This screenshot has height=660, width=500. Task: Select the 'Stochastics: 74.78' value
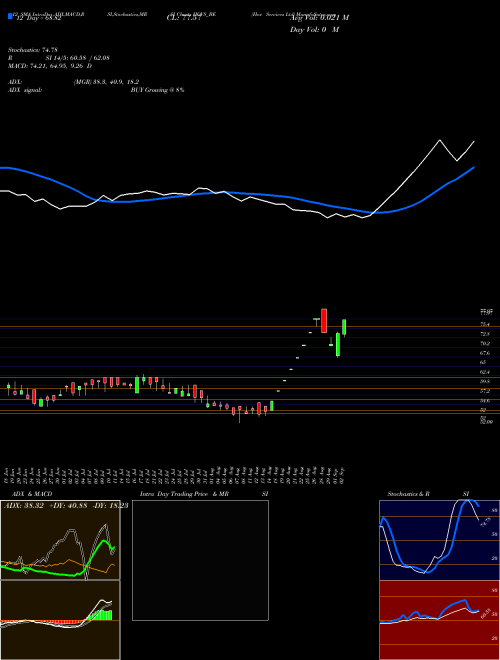[33, 50]
